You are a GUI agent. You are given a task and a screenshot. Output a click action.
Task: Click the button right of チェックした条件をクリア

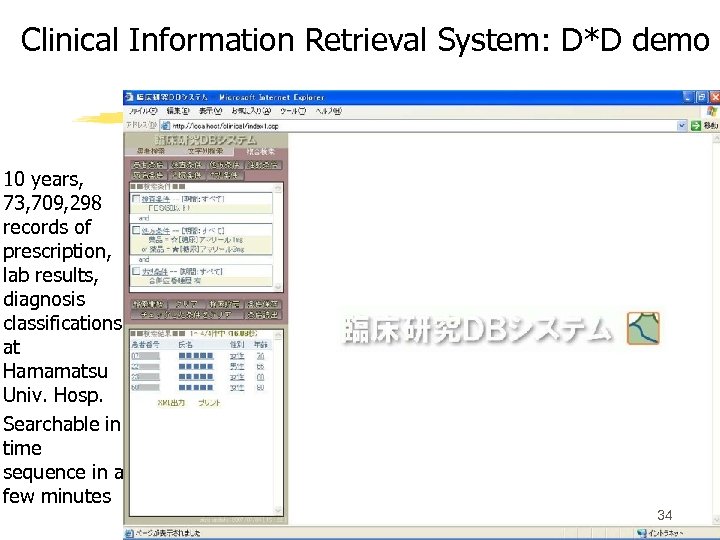[x=263, y=315]
